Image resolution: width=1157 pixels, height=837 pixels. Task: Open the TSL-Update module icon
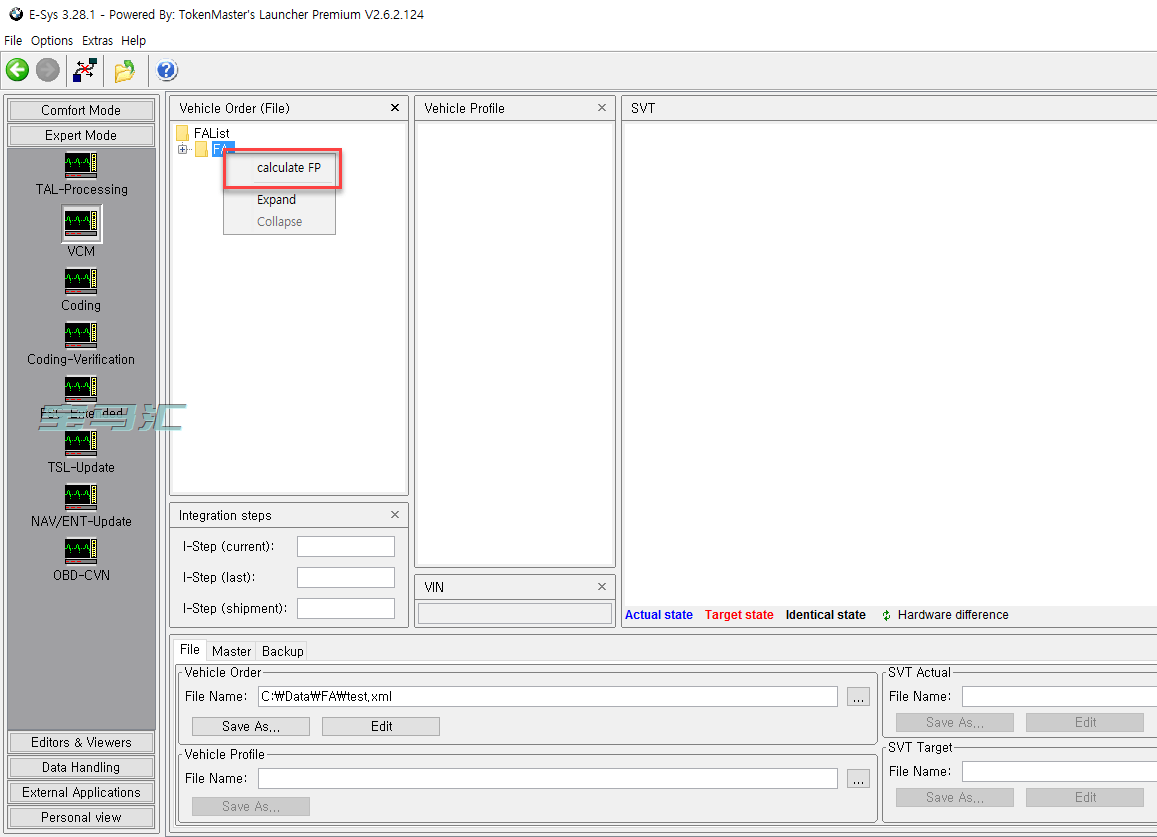80,443
